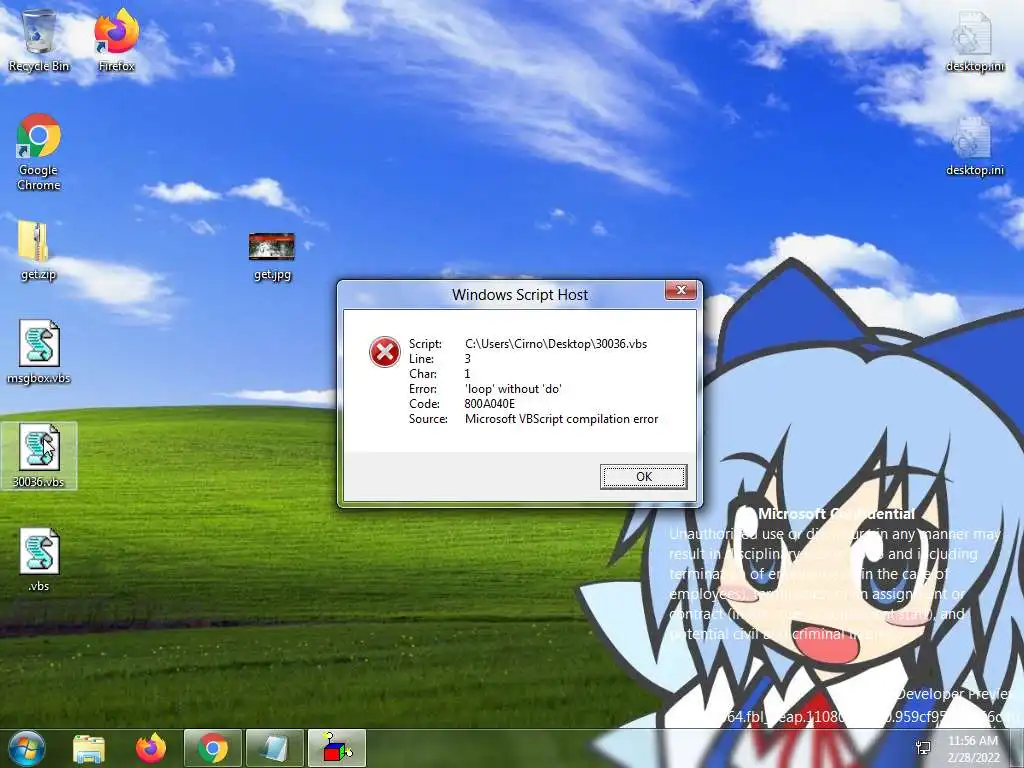Screen dimensions: 1024x768
Task: Click the Source label in error dialog
Action: pos(428,419)
